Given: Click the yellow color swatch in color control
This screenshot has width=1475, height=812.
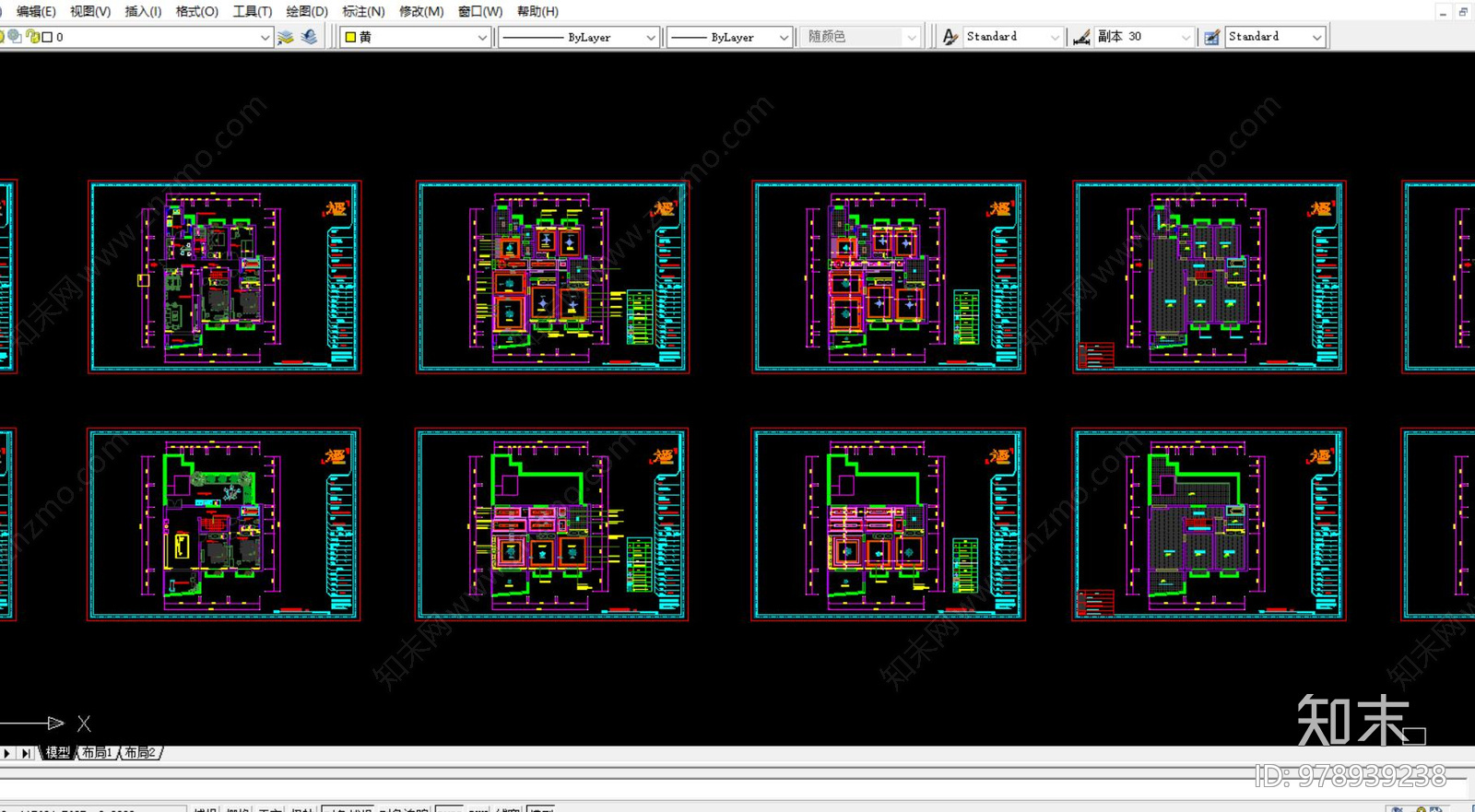Looking at the screenshot, I should 350,37.
